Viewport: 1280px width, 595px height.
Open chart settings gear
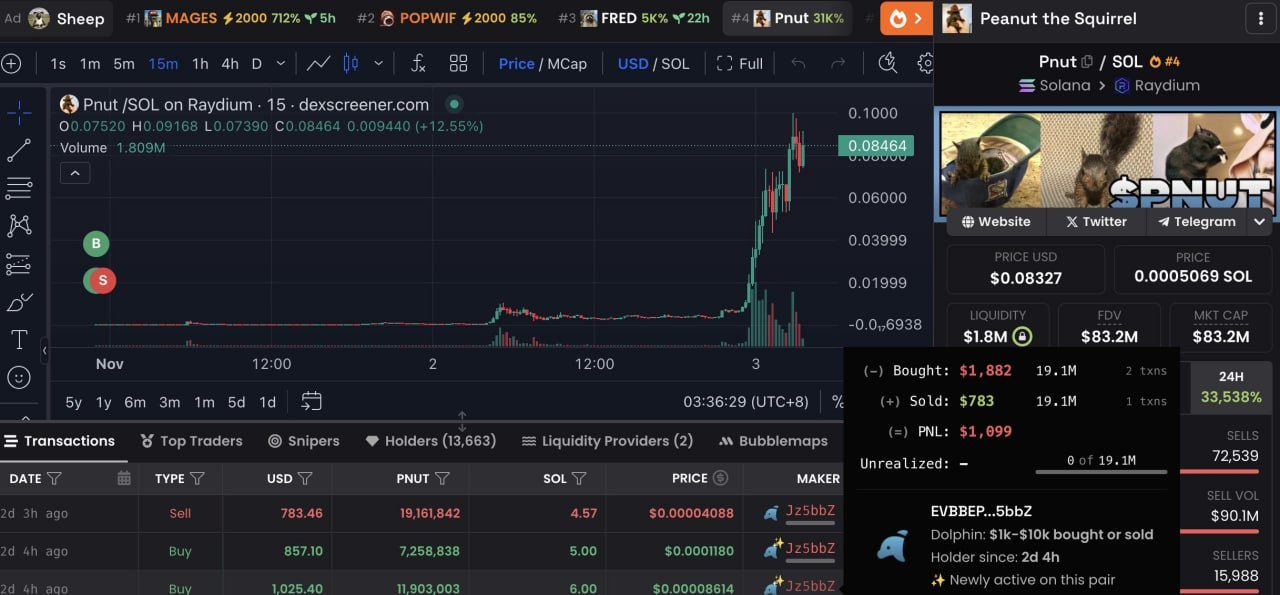click(925, 64)
